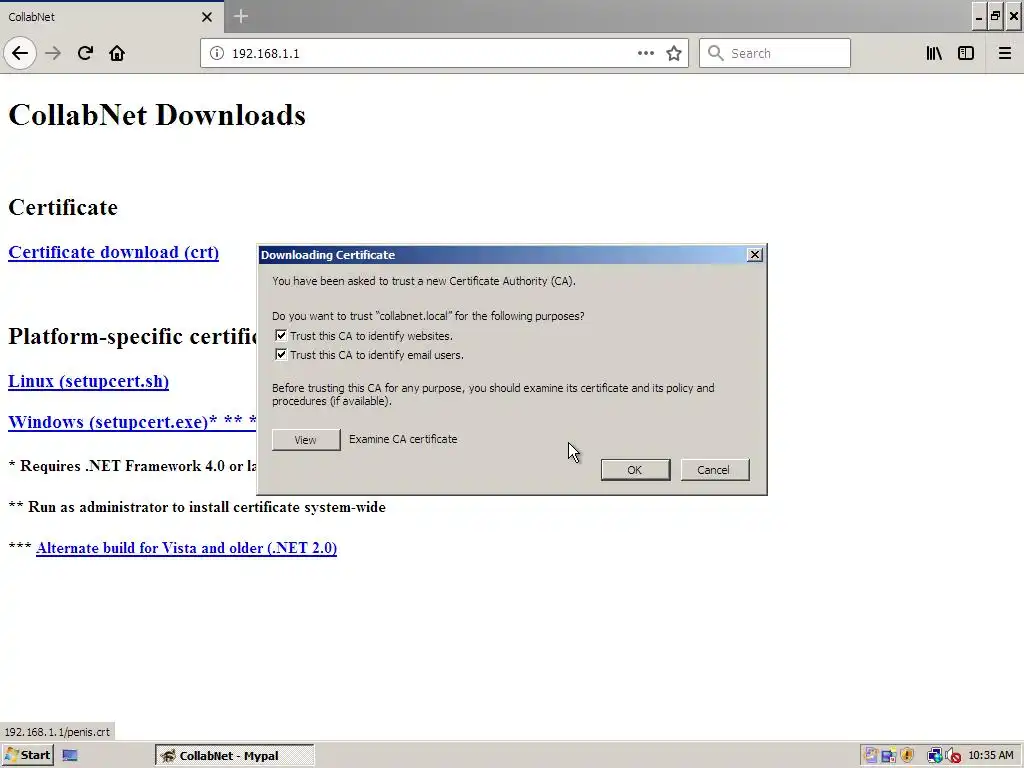Viewport: 1024px width, 768px height.
Task: Minimize the browser window
Action: pyautogui.click(x=978, y=16)
